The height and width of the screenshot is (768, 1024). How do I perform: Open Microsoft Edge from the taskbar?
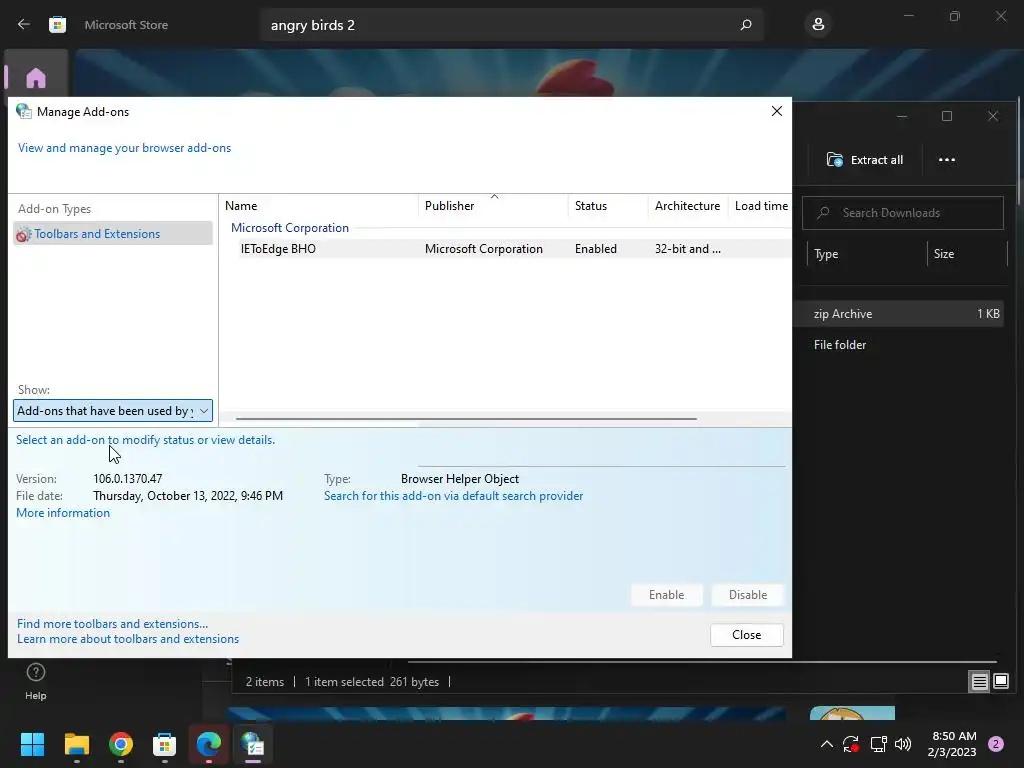click(209, 744)
